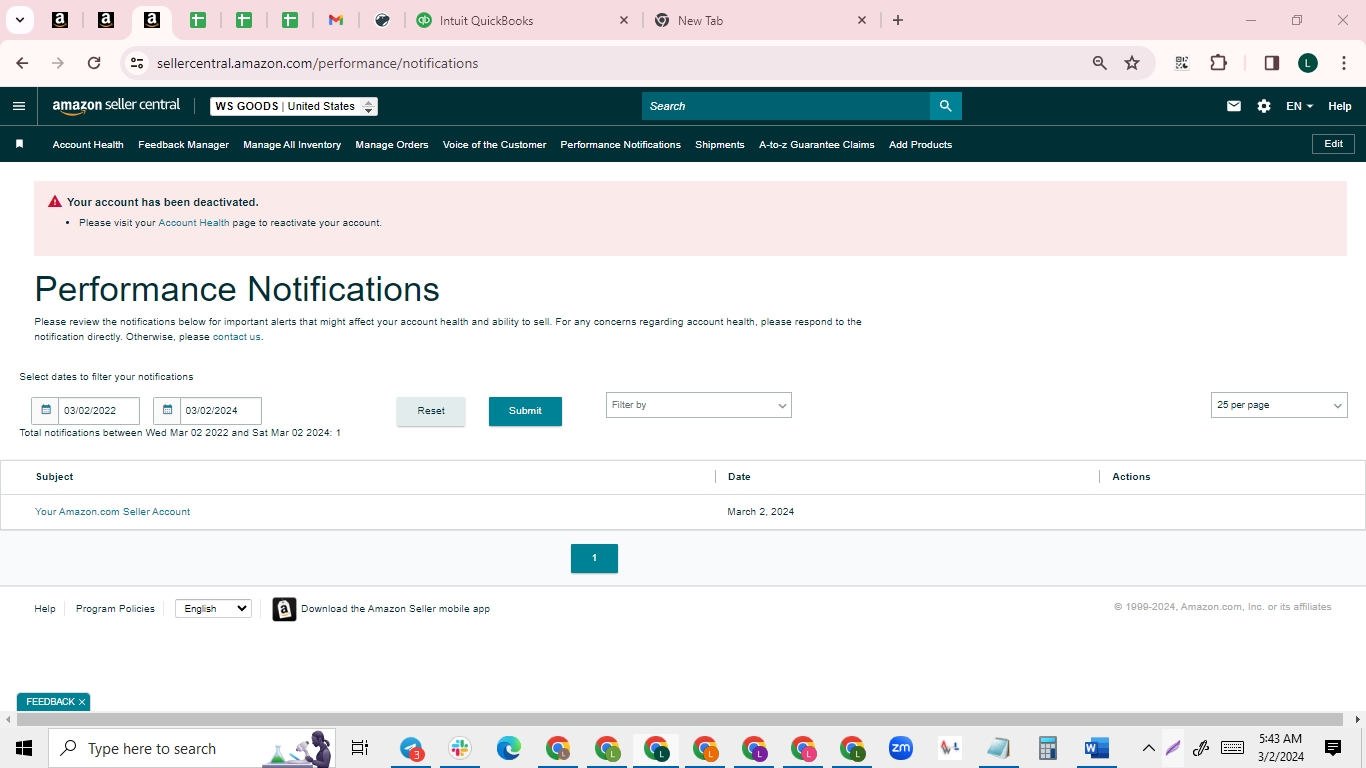Image resolution: width=1366 pixels, height=768 pixels.
Task: Expand the WS GOODS United States marketplace switcher
Action: (294, 106)
